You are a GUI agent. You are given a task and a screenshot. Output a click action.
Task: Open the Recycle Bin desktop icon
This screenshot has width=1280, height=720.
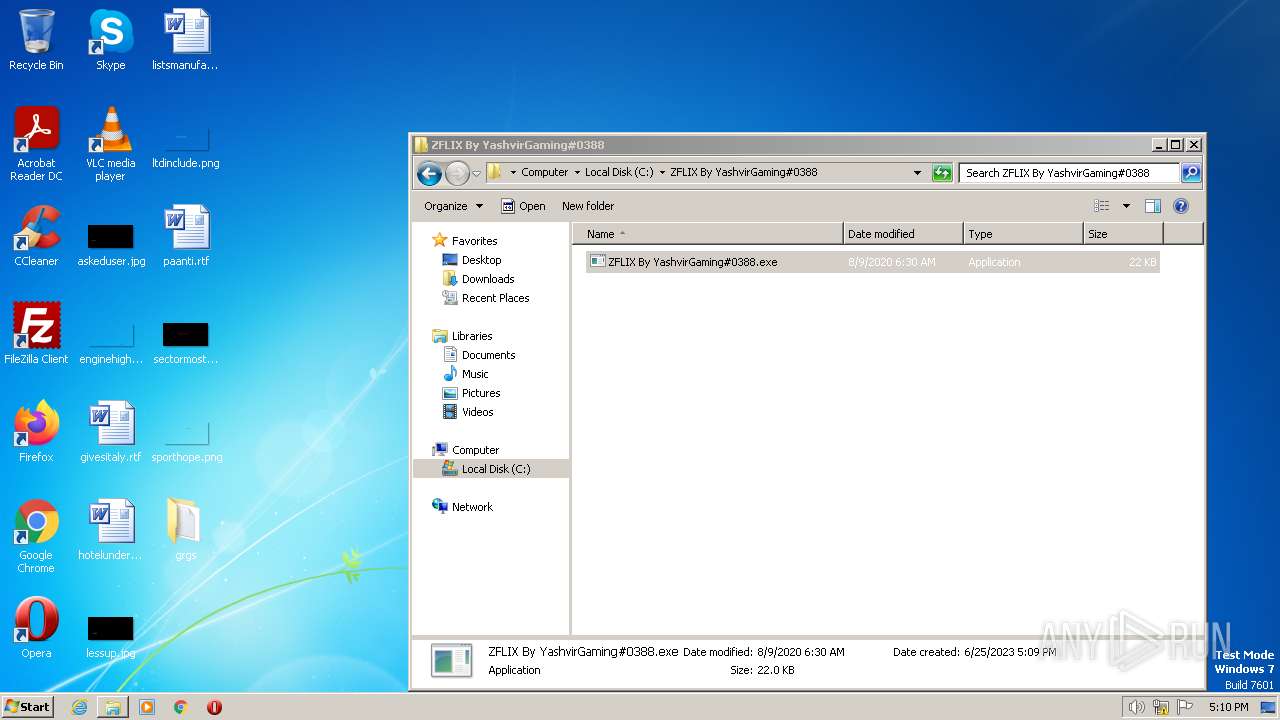[x=36, y=40]
